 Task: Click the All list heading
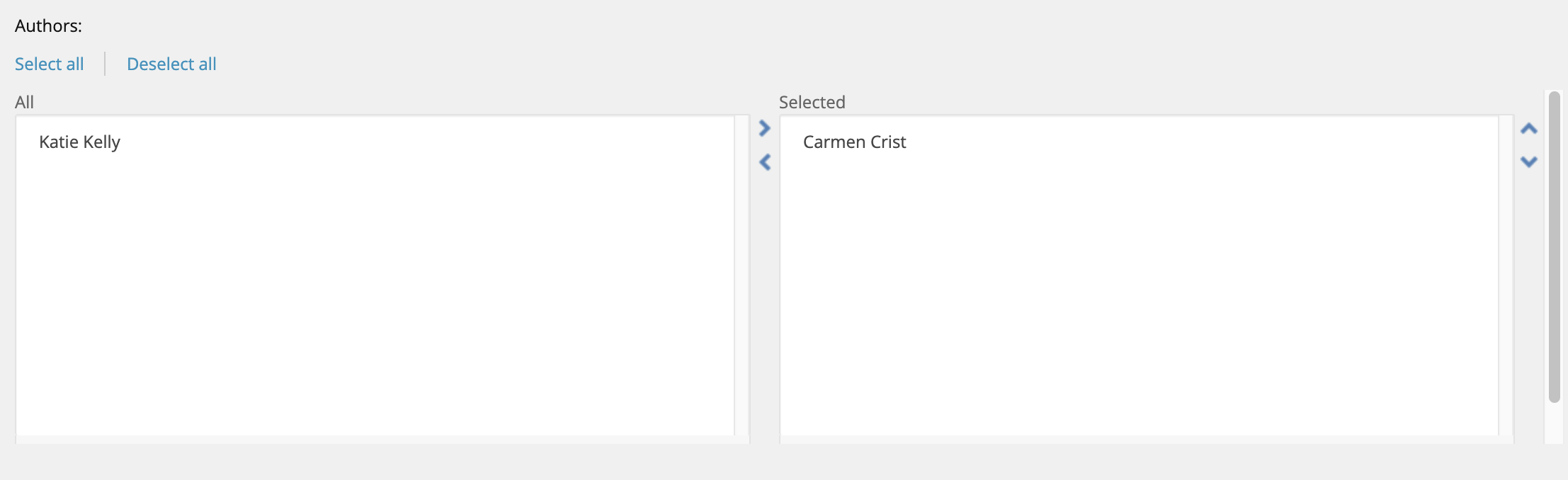[24, 103]
